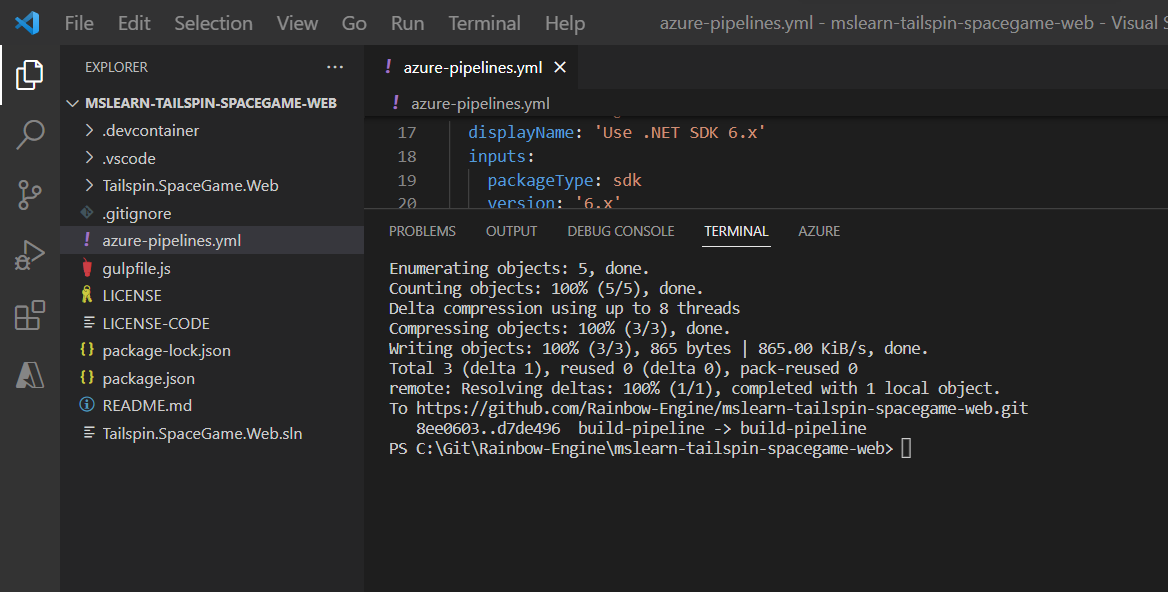Switch to the DEBUG CONSOLE panel tab
The width and height of the screenshot is (1168, 592).
pyautogui.click(x=620, y=232)
